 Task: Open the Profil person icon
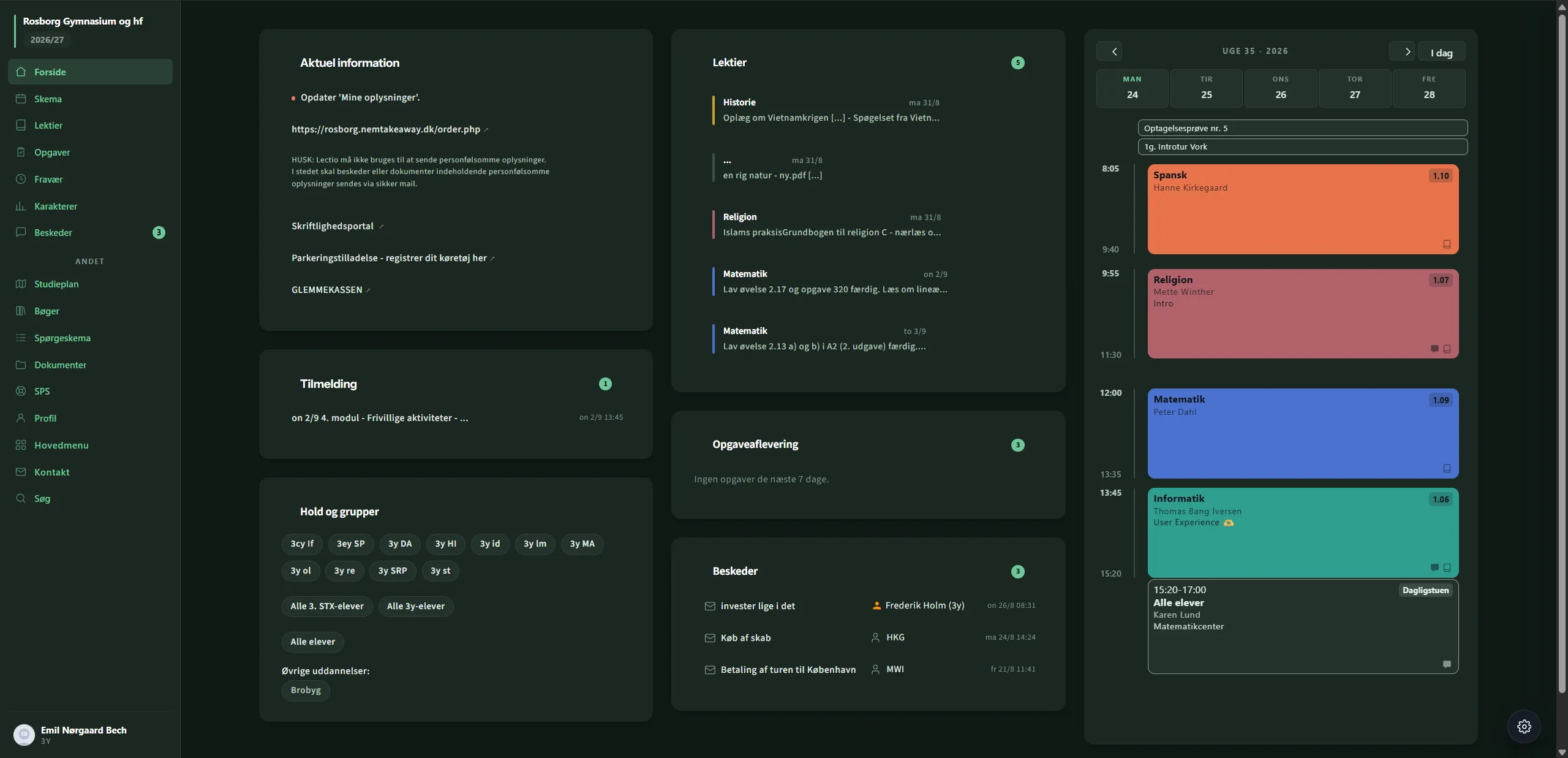[21, 418]
